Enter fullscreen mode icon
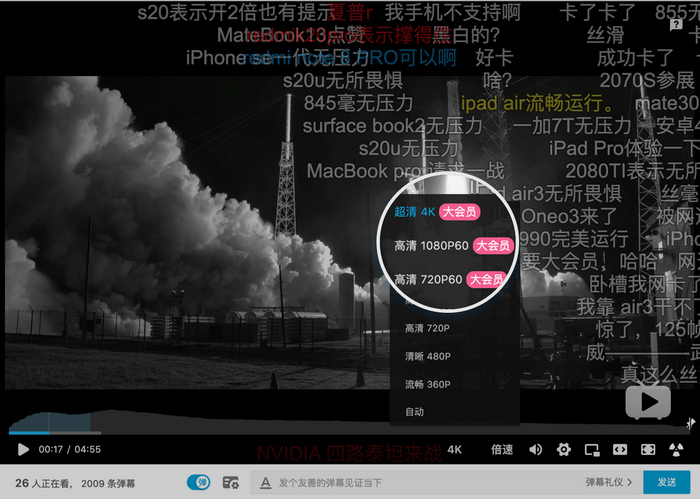Image resolution: width=700 pixels, height=499 pixels. 648,449
